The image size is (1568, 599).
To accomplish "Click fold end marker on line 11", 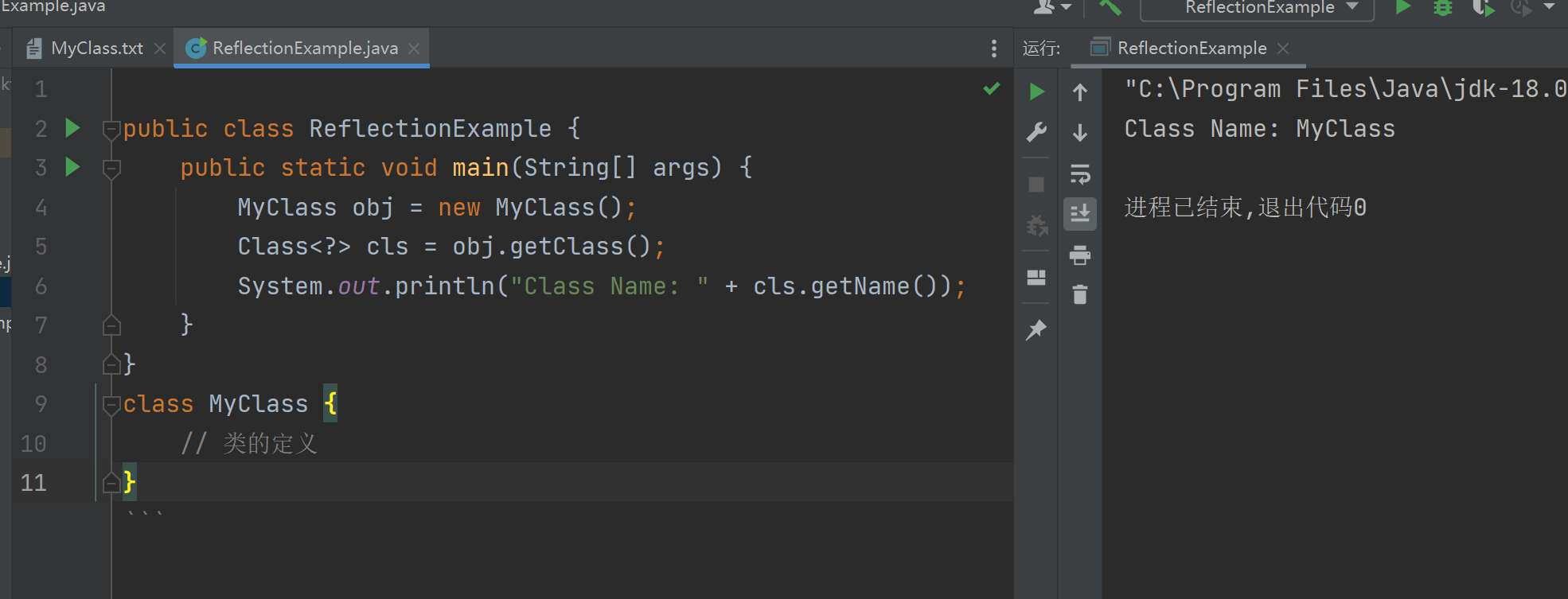I will point(111,482).
